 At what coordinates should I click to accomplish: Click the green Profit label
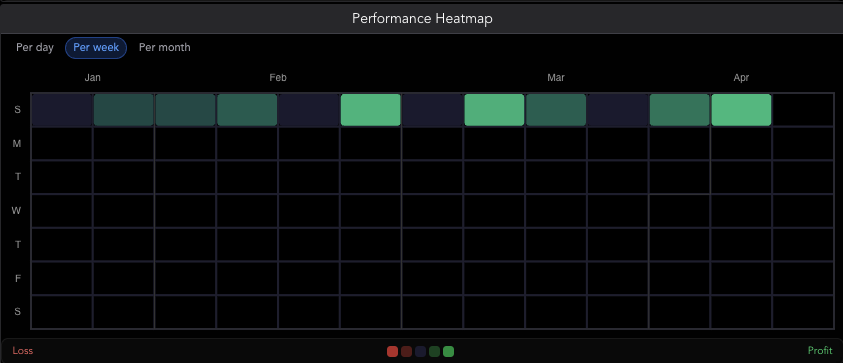coord(820,351)
